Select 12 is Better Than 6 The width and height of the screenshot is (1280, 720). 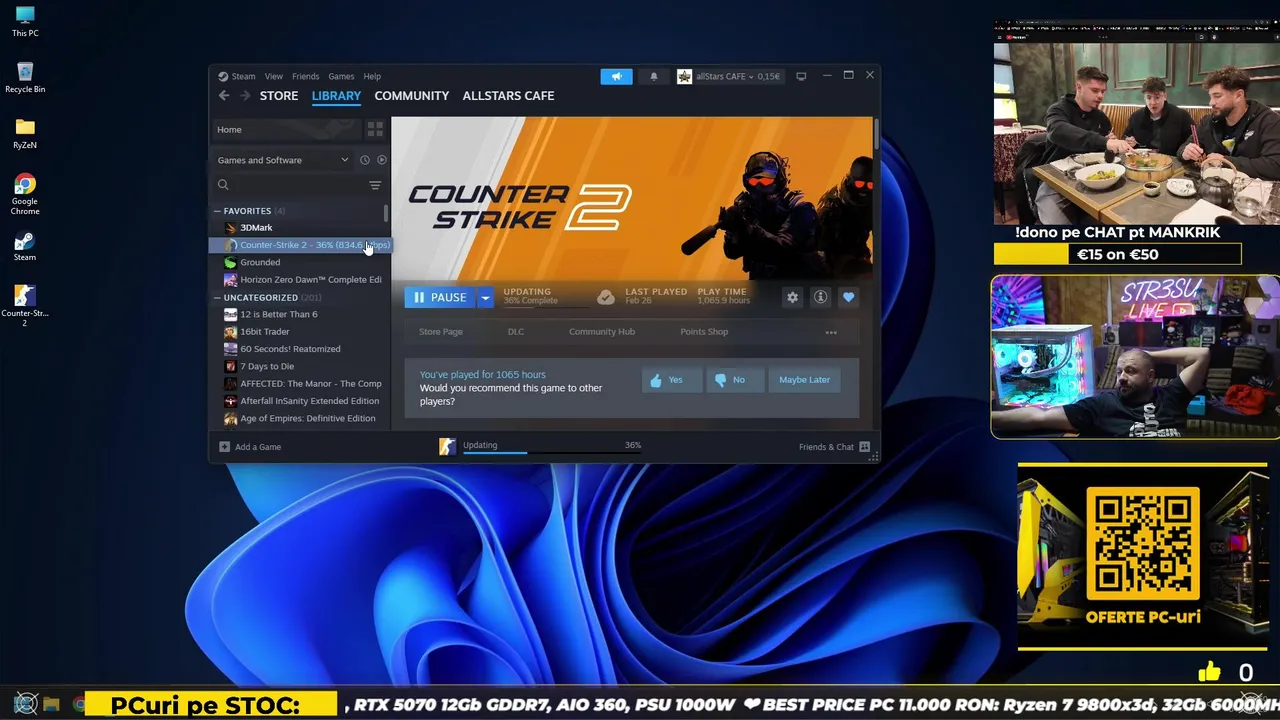pyautogui.click(x=279, y=314)
